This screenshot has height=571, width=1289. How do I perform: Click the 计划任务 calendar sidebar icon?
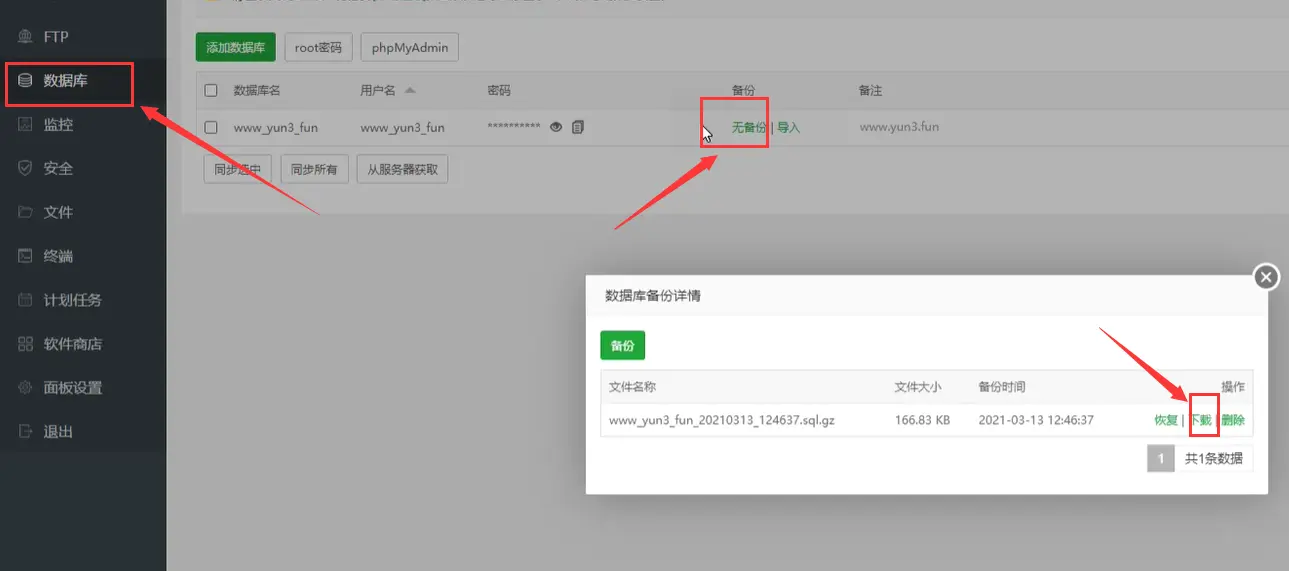pyautogui.click(x=26, y=300)
